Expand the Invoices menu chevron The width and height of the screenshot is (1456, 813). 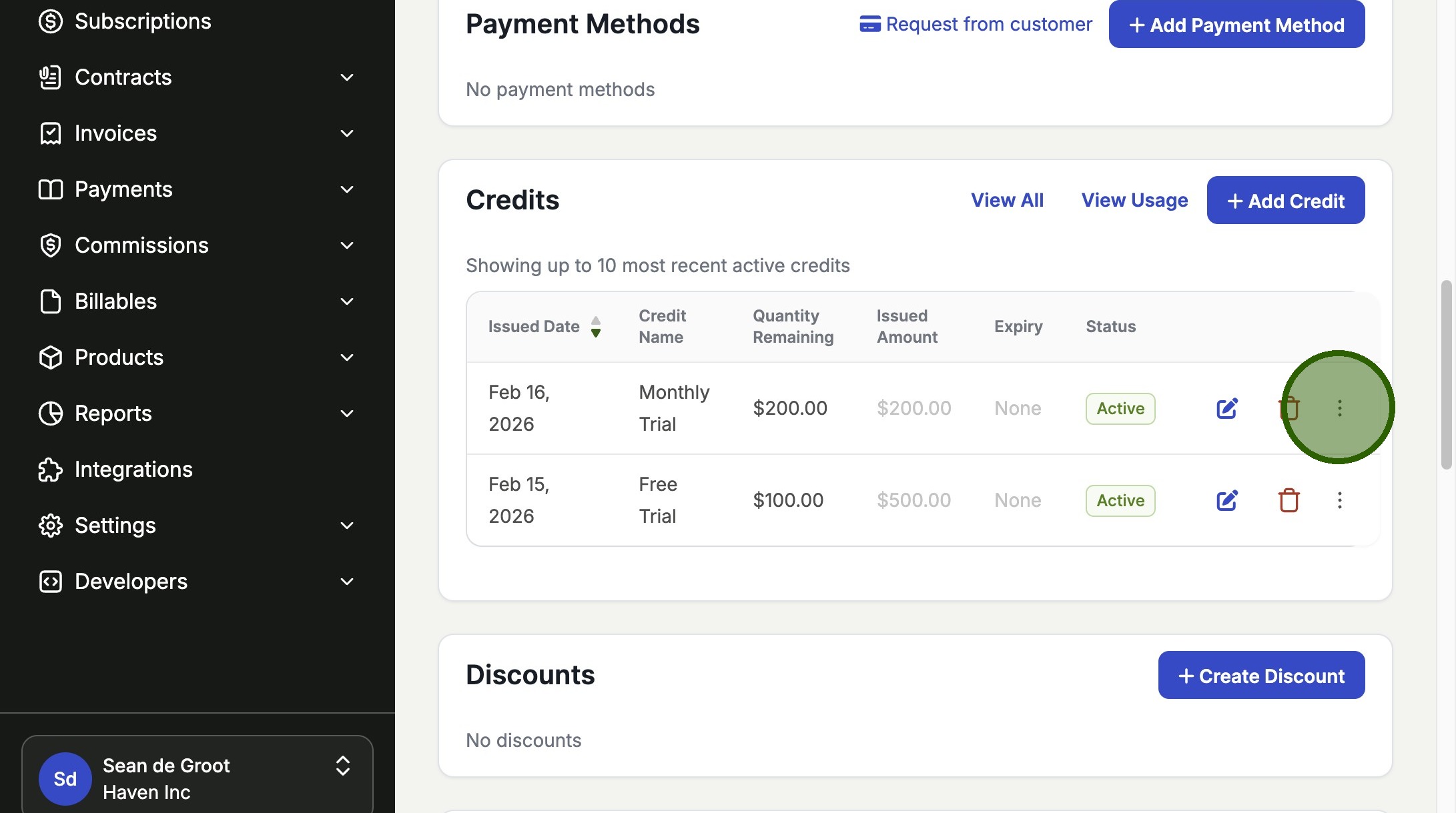pos(346,133)
